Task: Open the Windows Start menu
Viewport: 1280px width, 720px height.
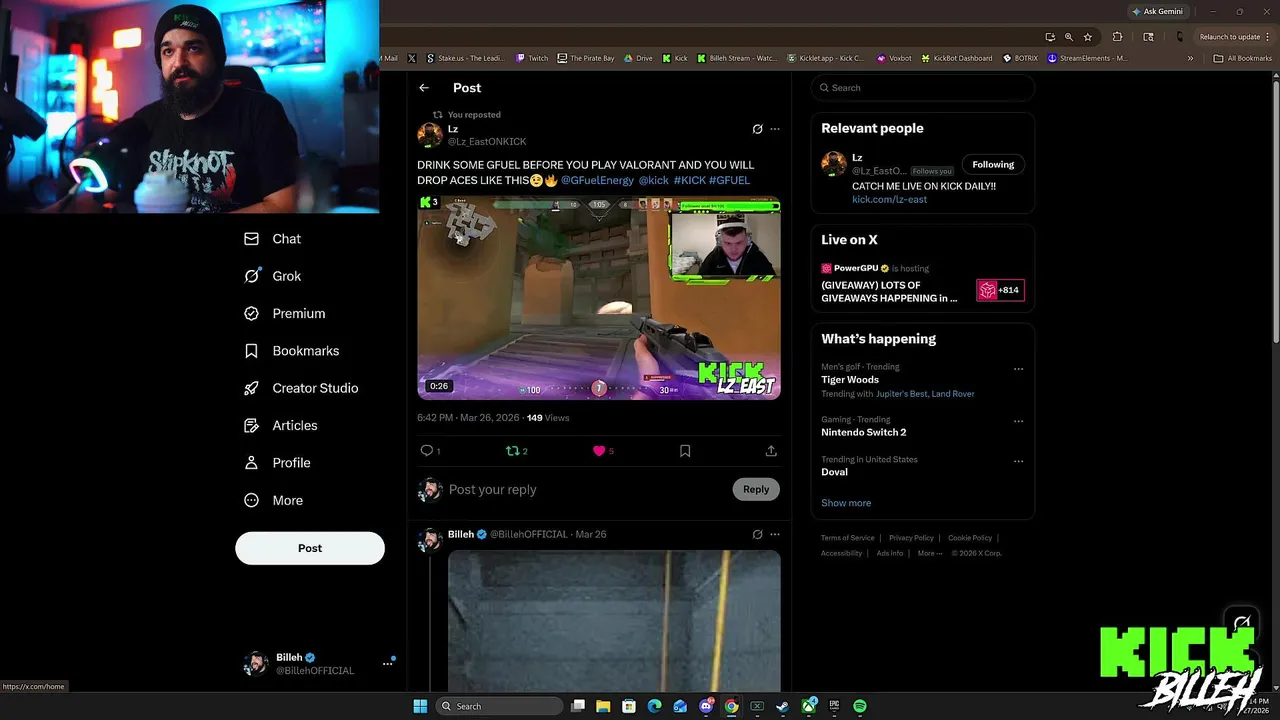Action: pos(421,706)
